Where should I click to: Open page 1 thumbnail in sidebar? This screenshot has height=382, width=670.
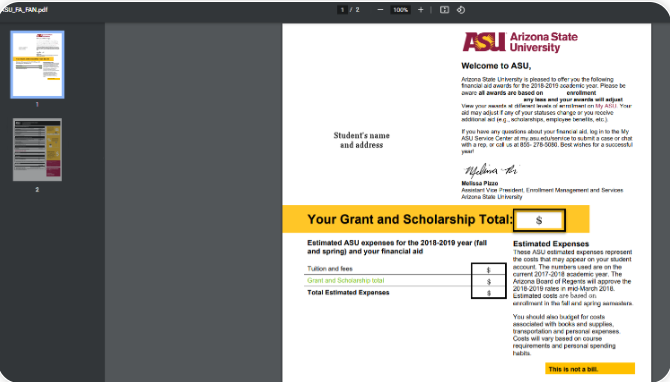[37, 65]
